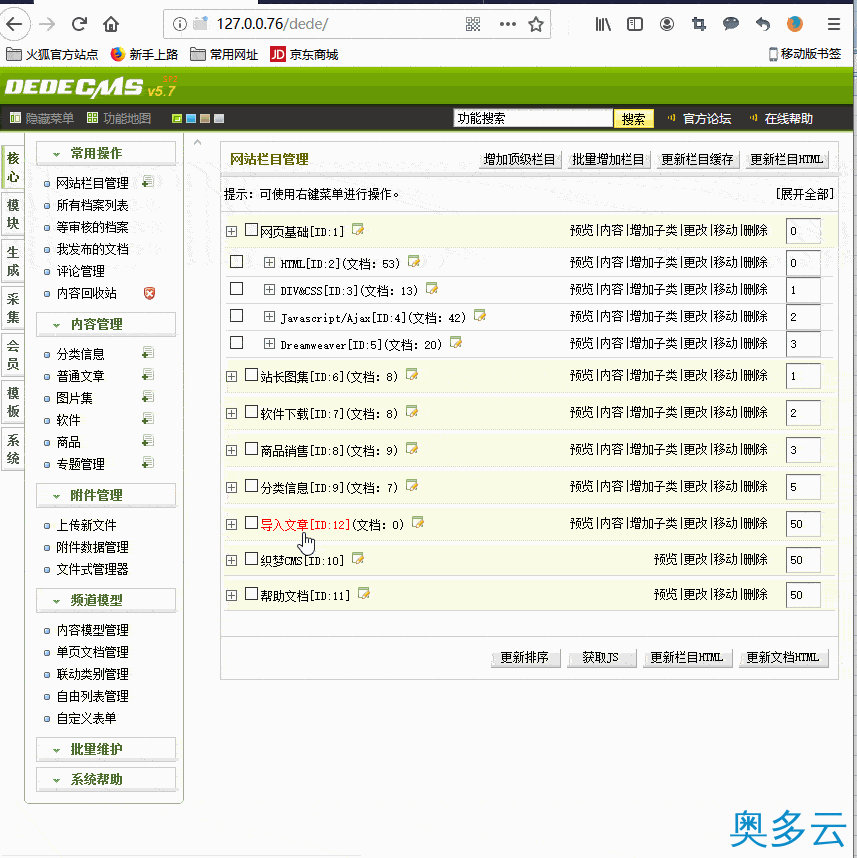Switch to the 模块 side tab
Viewport: 857px width, 858px height.
(x=13, y=214)
